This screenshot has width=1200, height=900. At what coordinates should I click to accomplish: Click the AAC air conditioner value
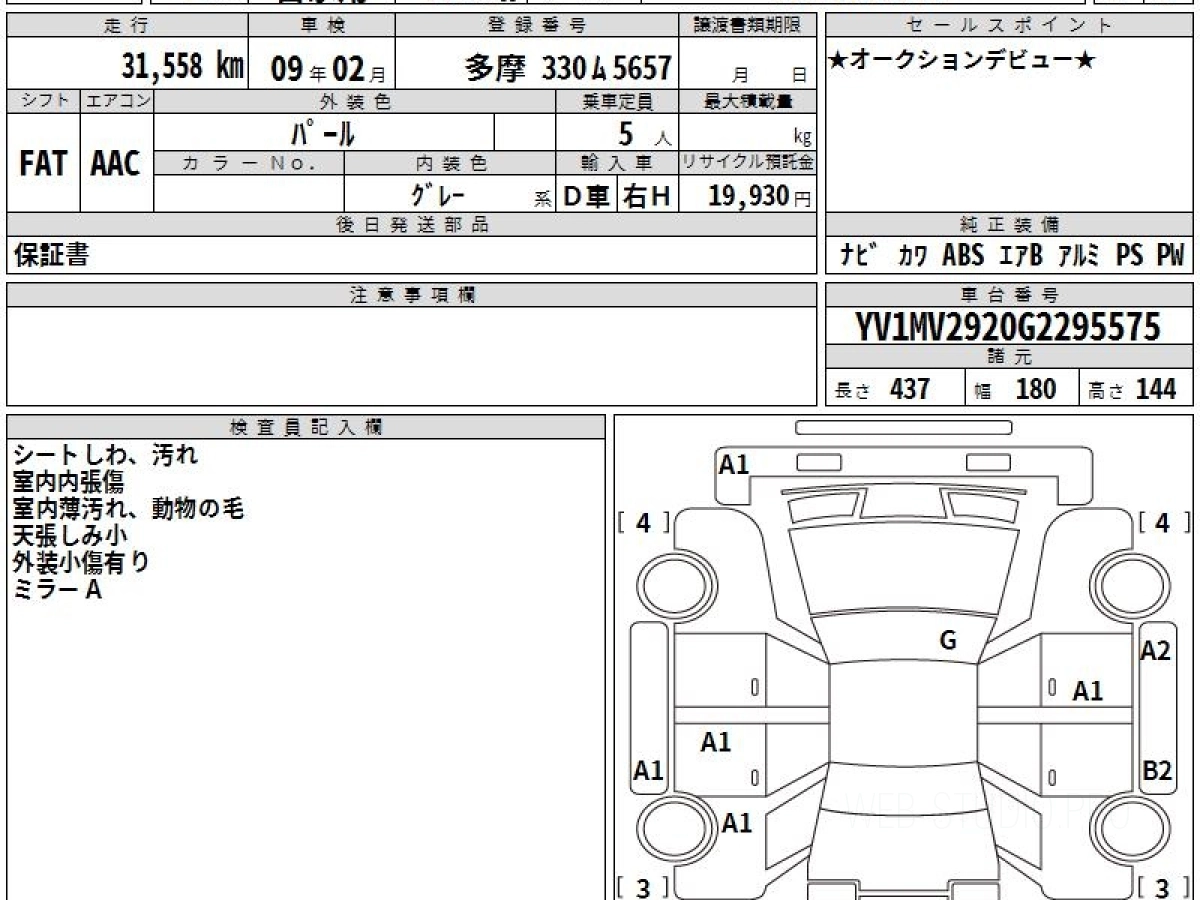pyautogui.click(x=116, y=164)
